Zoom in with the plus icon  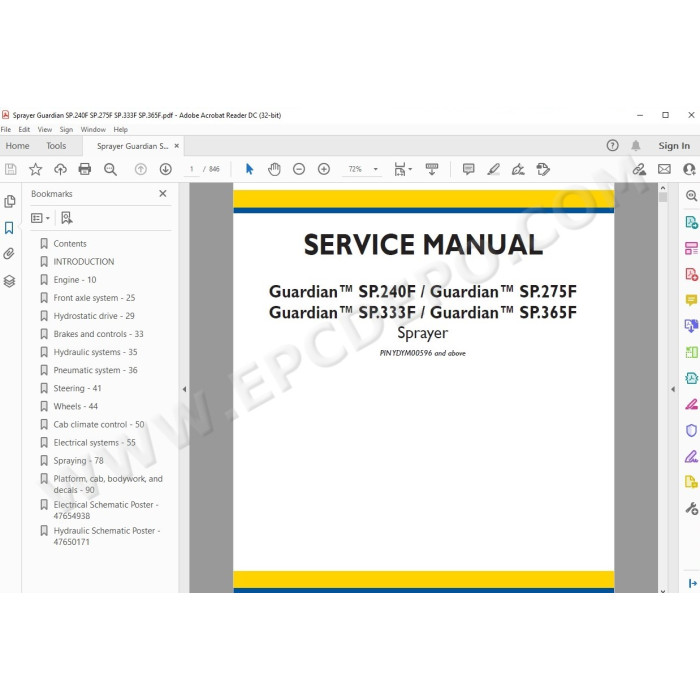coord(324,169)
